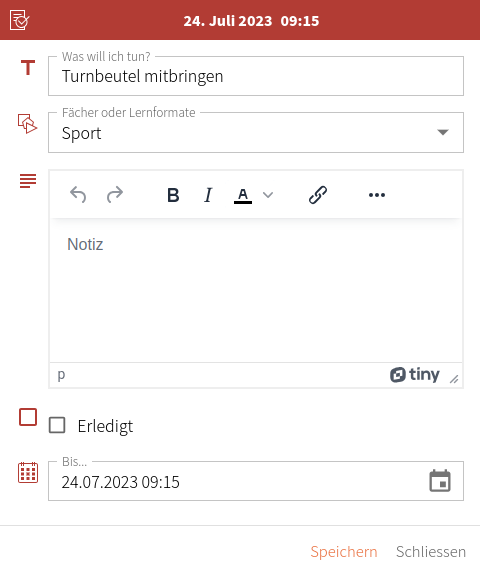Click the task checklist icon in header
Screen dimensions: 480x576
tap(19, 20)
